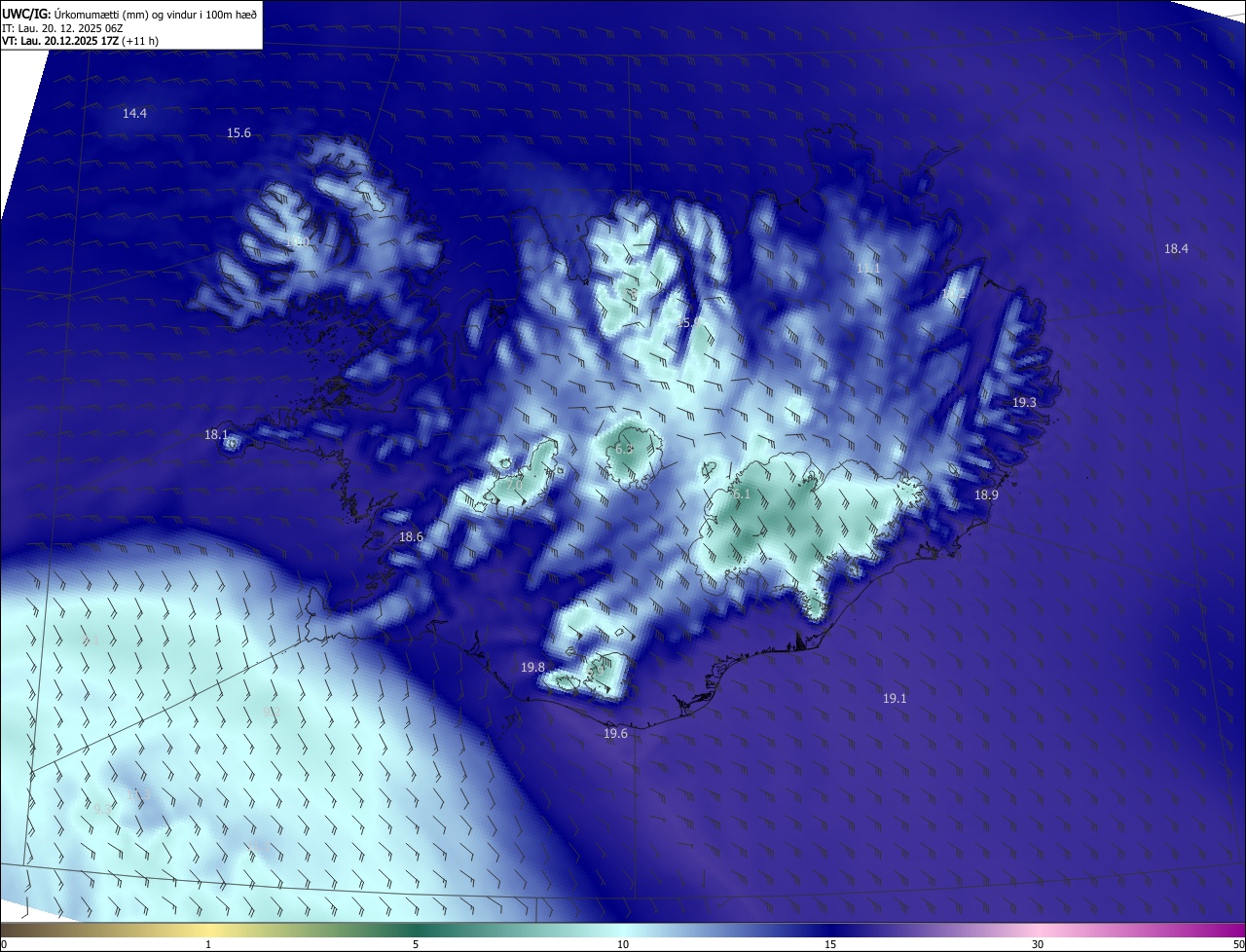Click the initial time line 'IT: Lau. 20. 12. 2025 06Z'
Screen dimensions: 1246x952
pyautogui.click(x=62, y=27)
